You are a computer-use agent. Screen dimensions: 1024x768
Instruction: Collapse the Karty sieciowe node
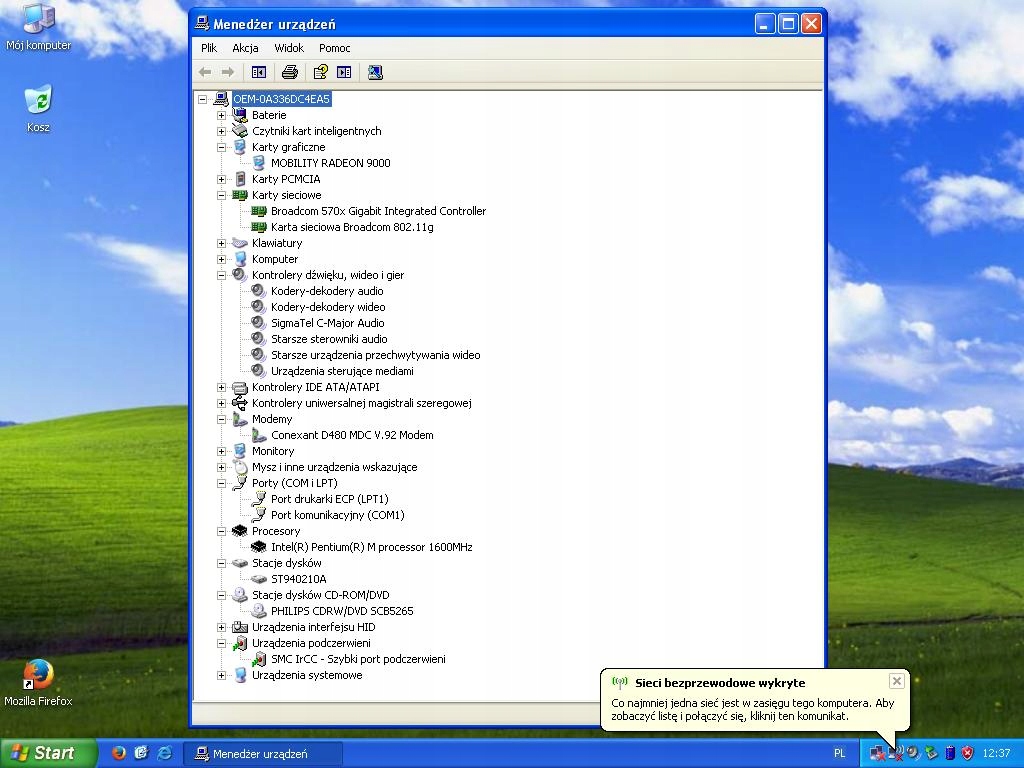[x=221, y=195]
